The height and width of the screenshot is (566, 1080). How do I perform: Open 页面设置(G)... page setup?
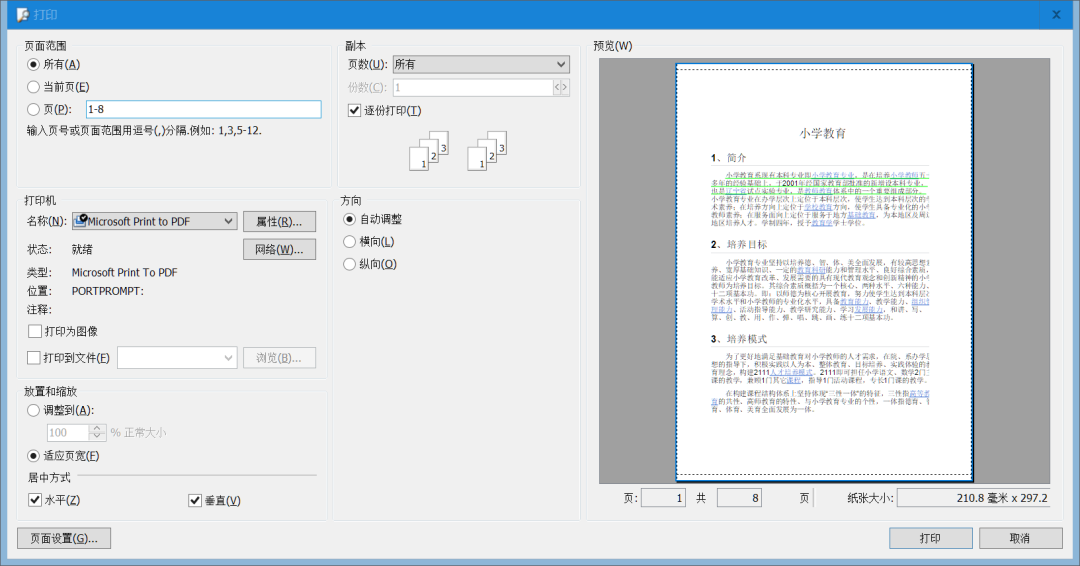point(64,538)
